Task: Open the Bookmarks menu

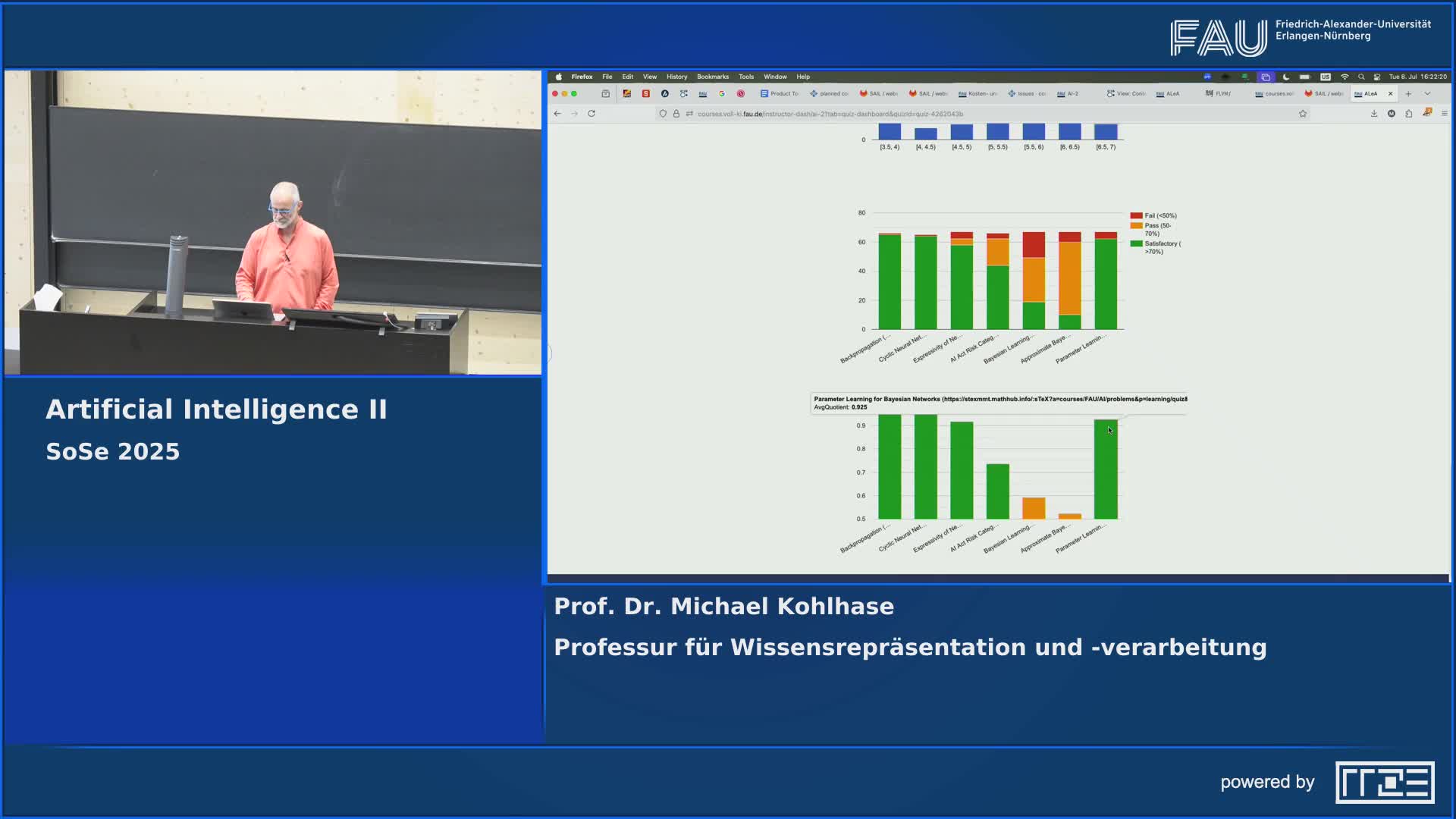Action: click(712, 77)
